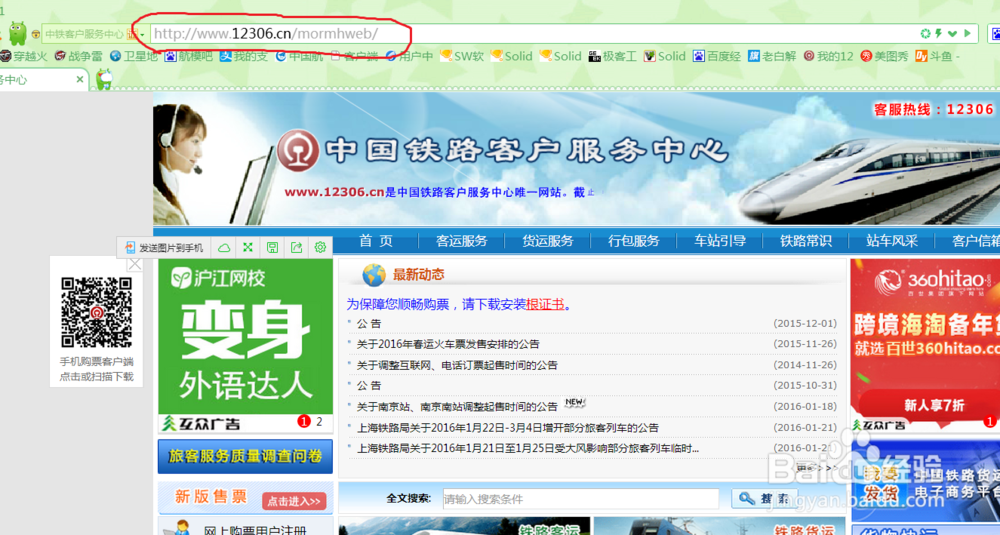Click 点击进入>> for 新版售票

tap(294, 501)
